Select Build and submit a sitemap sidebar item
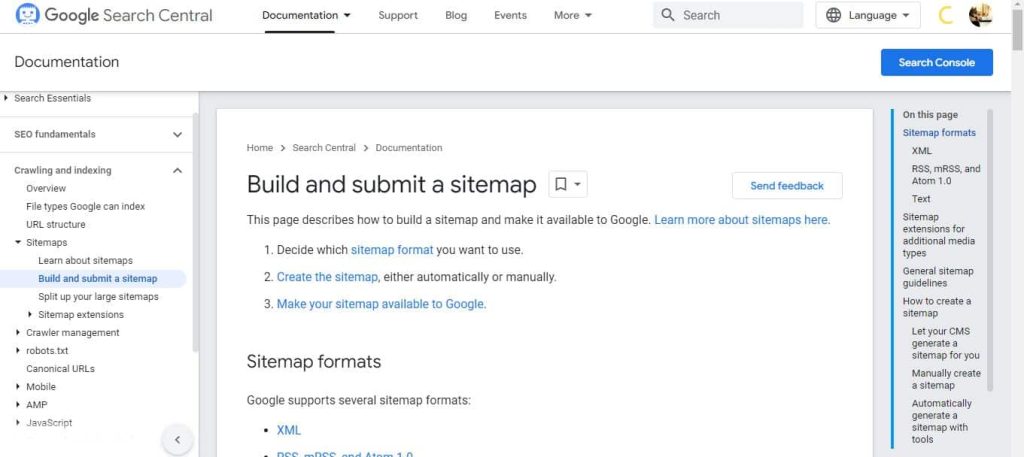1024x457 pixels. (93, 278)
